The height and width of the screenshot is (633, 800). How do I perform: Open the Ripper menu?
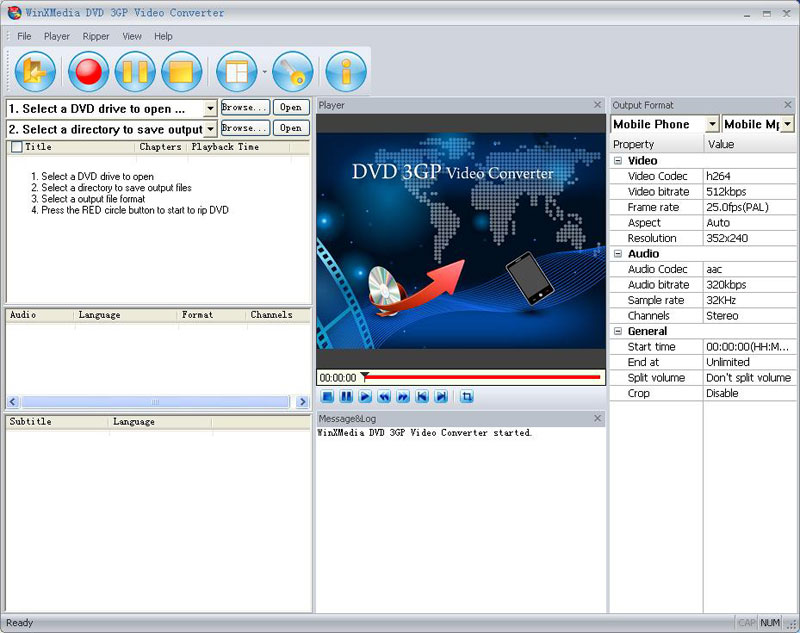(x=96, y=36)
